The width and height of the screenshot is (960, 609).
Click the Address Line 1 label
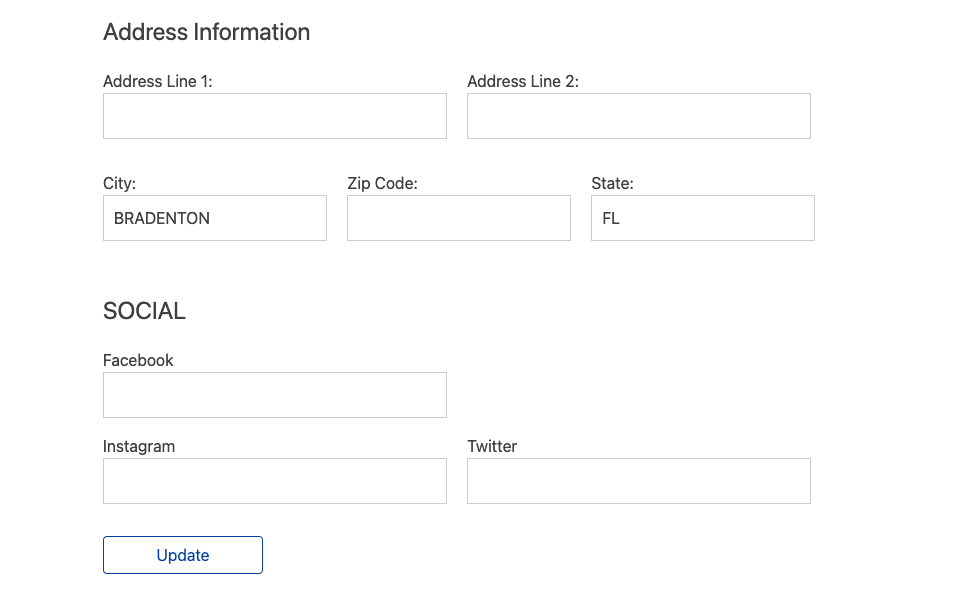157,81
